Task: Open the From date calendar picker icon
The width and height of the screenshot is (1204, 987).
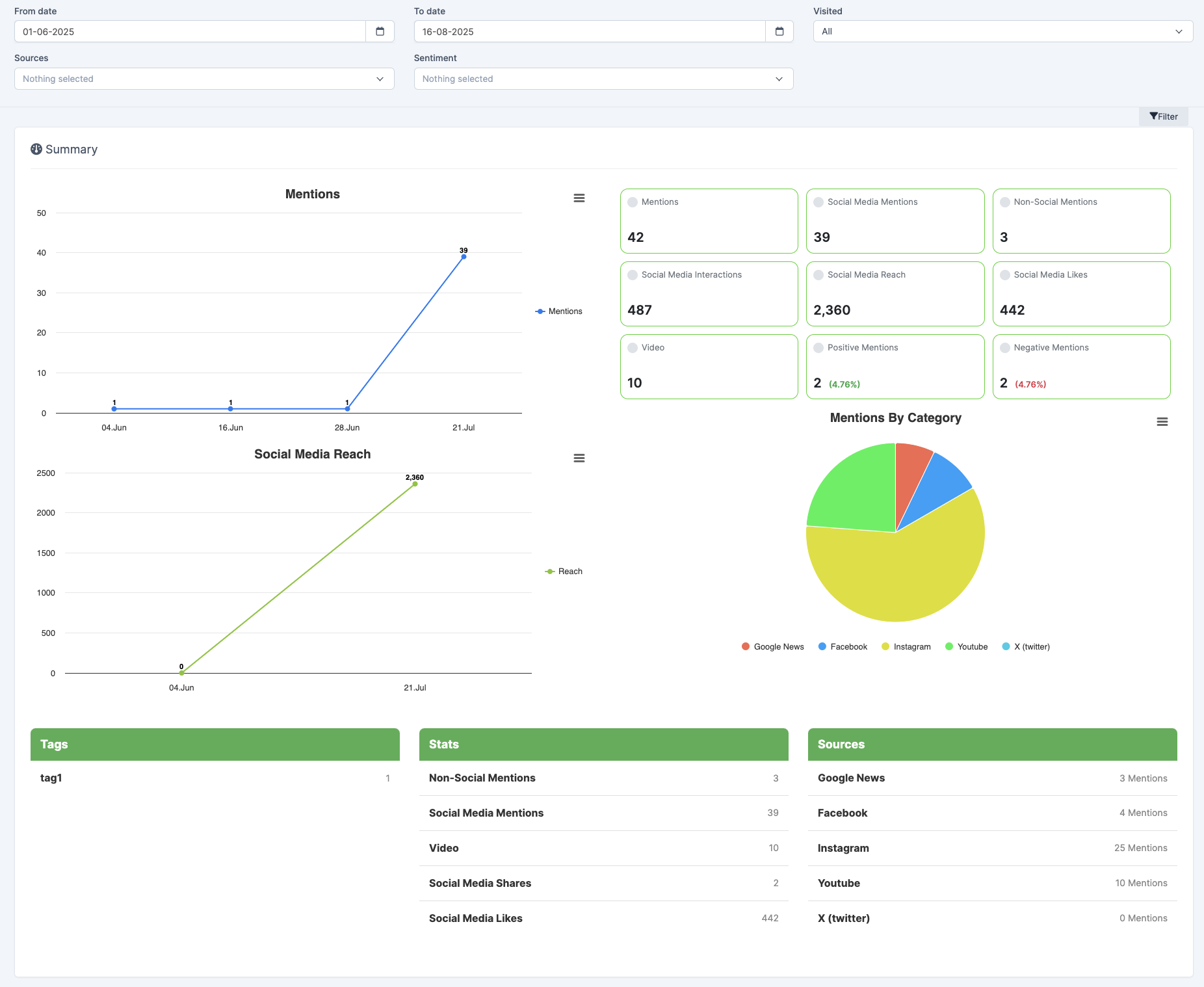Action: point(380,31)
